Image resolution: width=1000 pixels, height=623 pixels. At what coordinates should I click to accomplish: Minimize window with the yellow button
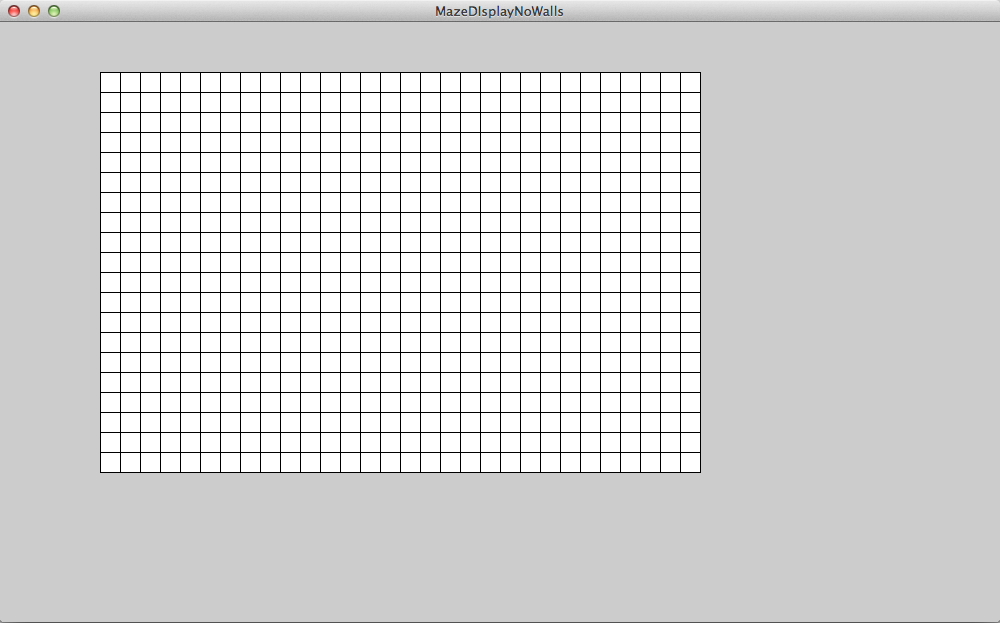(34, 11)
